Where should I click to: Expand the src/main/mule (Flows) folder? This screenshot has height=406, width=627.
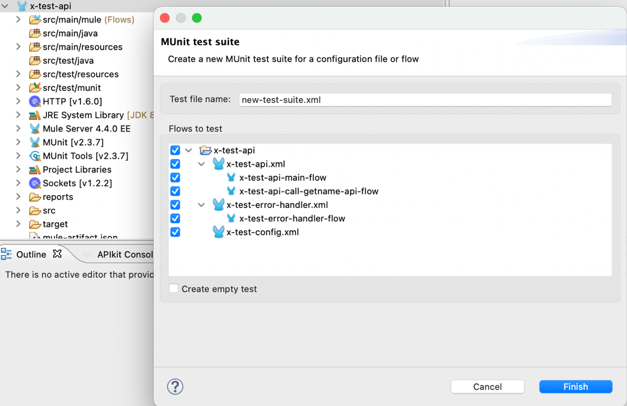[x=18, y=19]
